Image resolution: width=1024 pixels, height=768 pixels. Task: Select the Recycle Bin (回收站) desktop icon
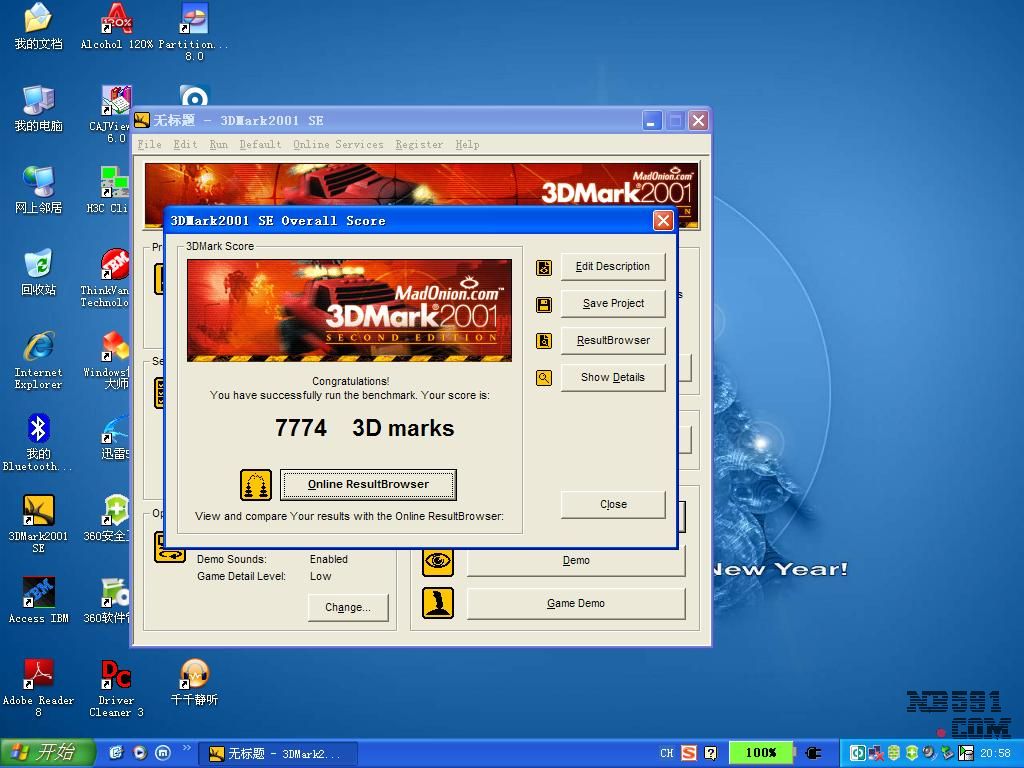pyautogui.click(x=38, y=265)
